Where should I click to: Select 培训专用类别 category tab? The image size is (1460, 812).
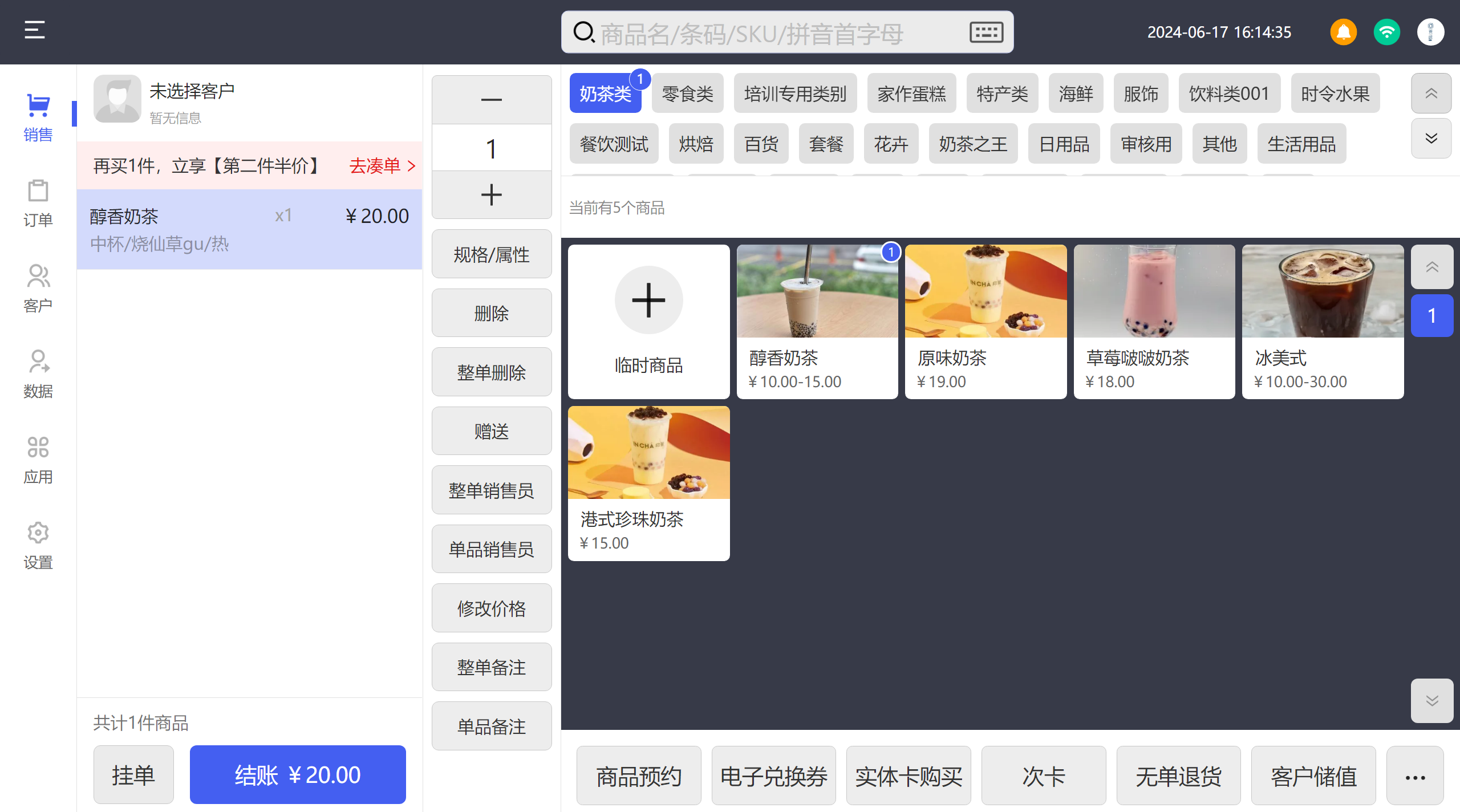795,94
